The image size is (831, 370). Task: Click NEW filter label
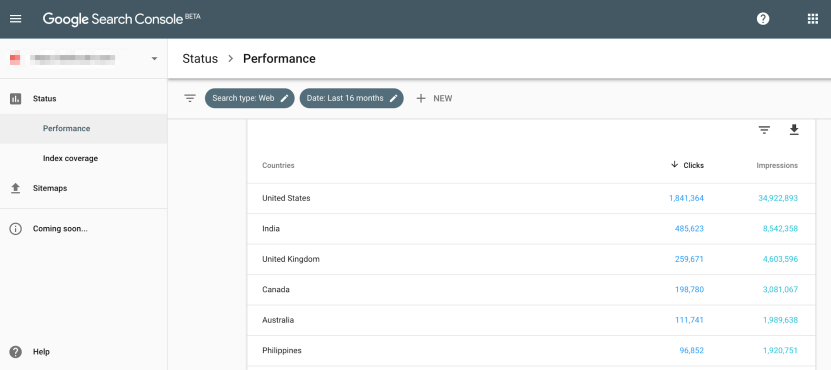[443, 98]
